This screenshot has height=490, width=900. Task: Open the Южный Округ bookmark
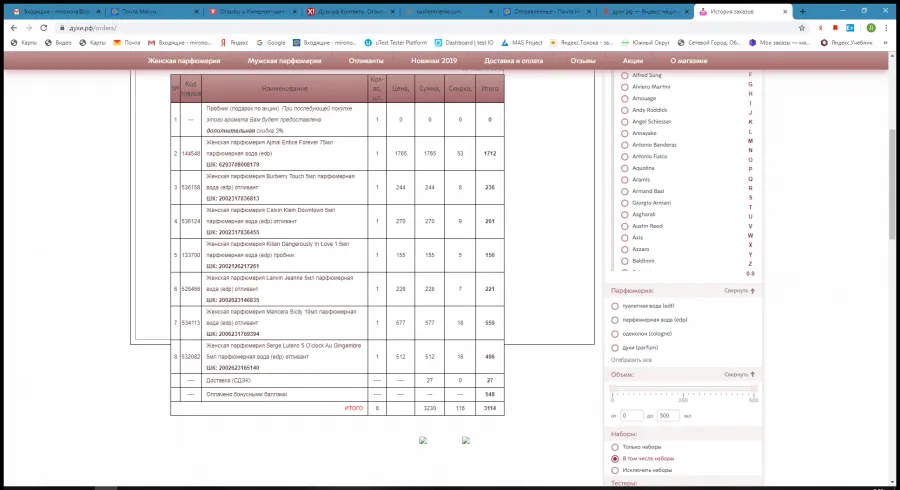point(645,42)
